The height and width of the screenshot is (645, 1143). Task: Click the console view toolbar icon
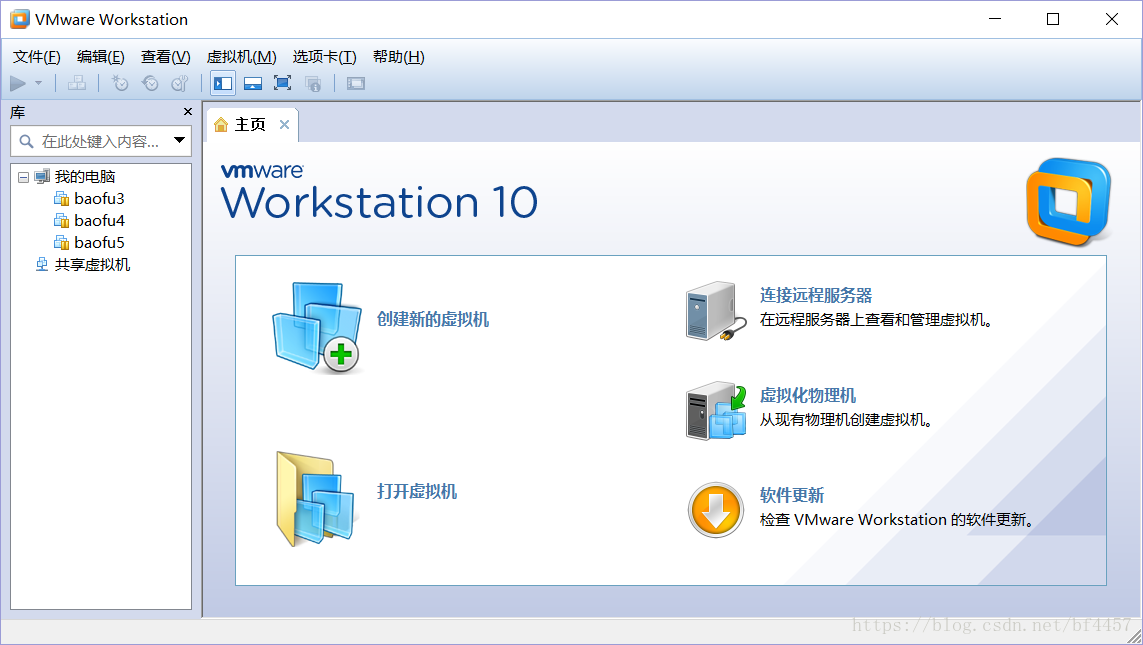[x=356, y=84]
